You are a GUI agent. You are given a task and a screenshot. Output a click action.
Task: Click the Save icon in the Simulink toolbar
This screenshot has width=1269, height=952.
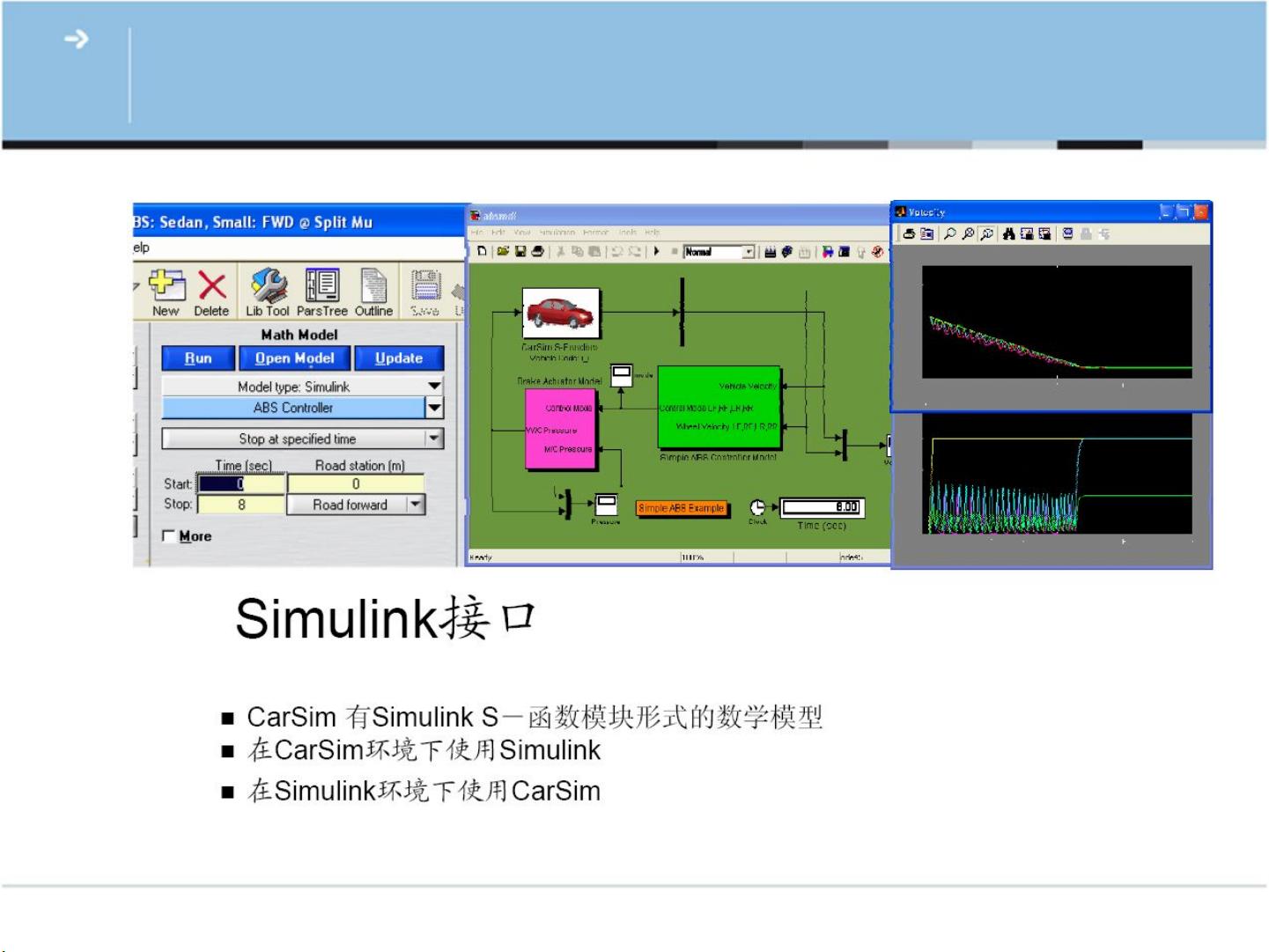(520, 252)
